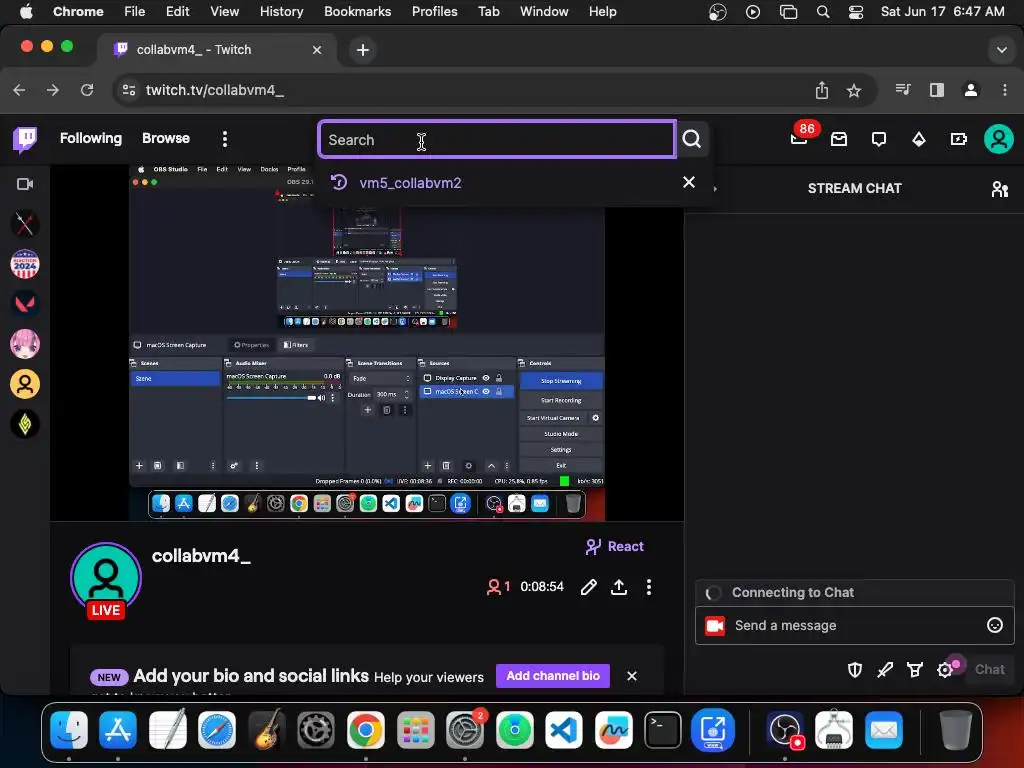Screen dimensions: 1024x768
Task: Open the Chrome profile icon
Action: [970, 90]
